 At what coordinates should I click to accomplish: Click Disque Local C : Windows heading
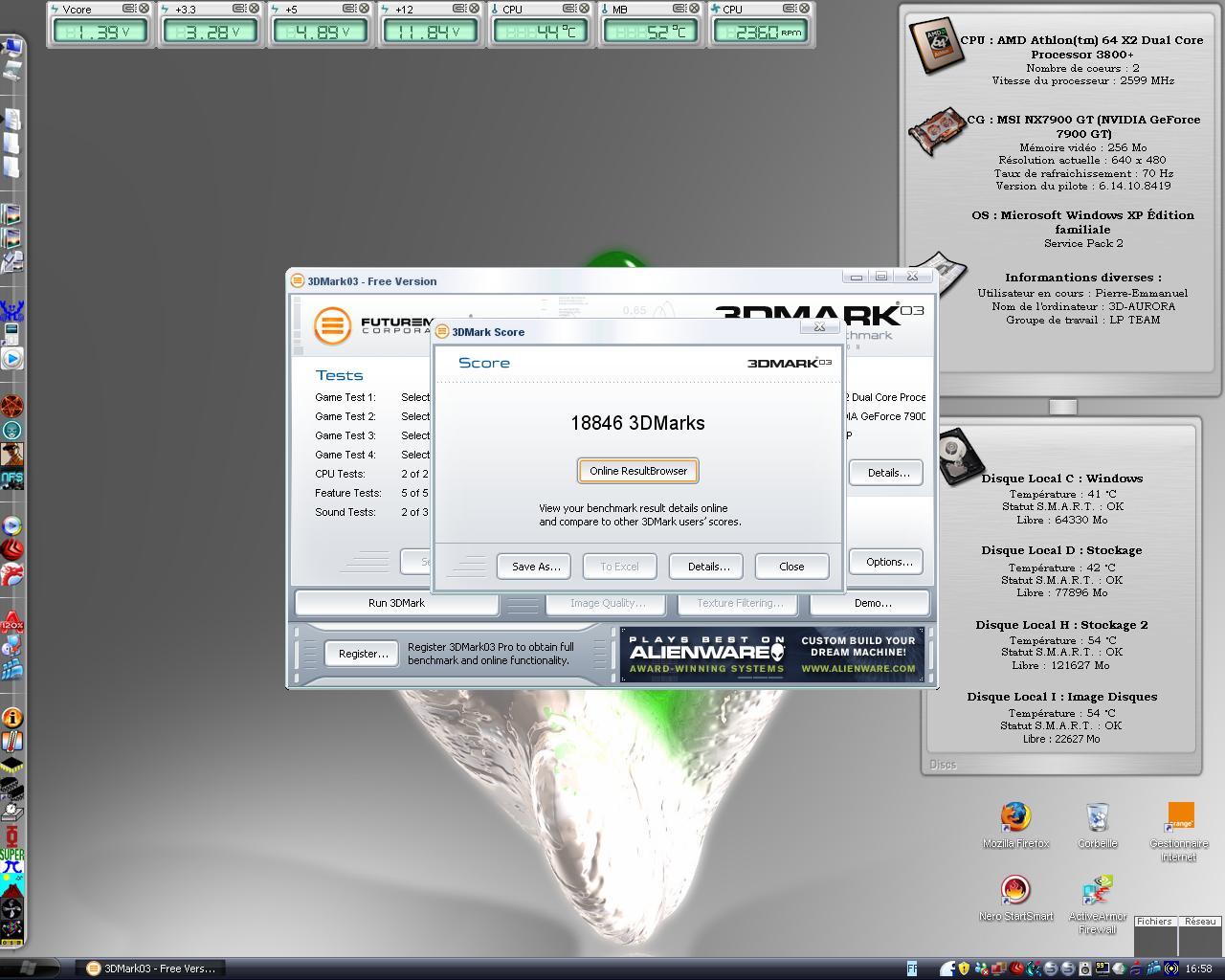(1062, 479)
